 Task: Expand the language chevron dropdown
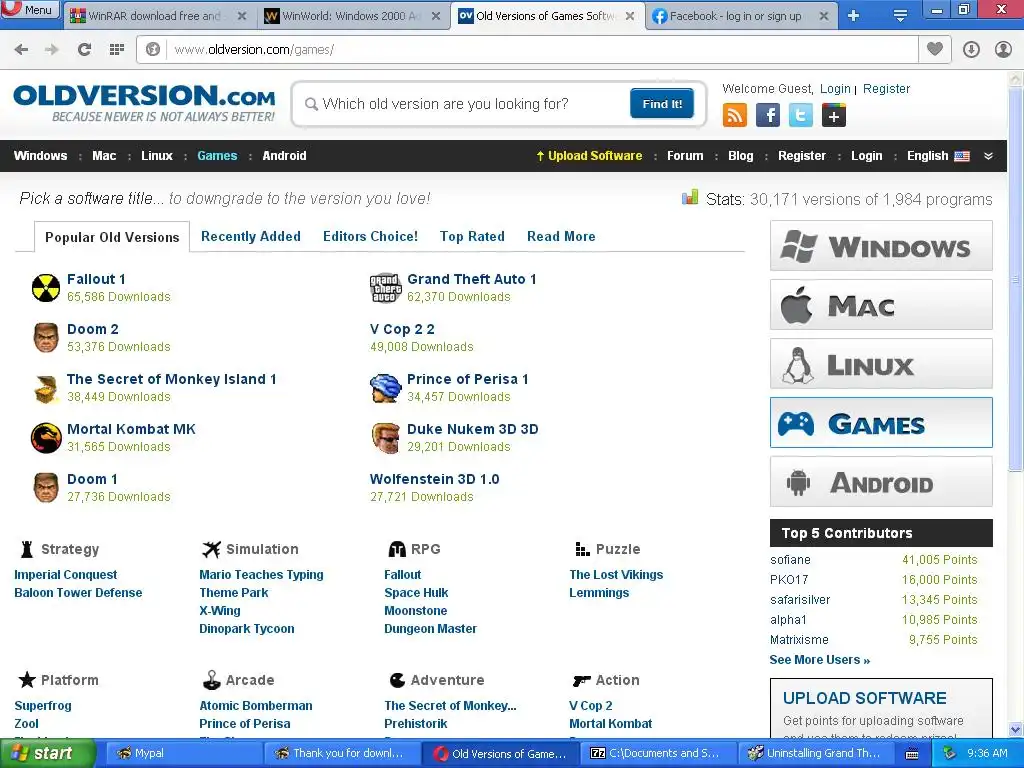[988, 156]
